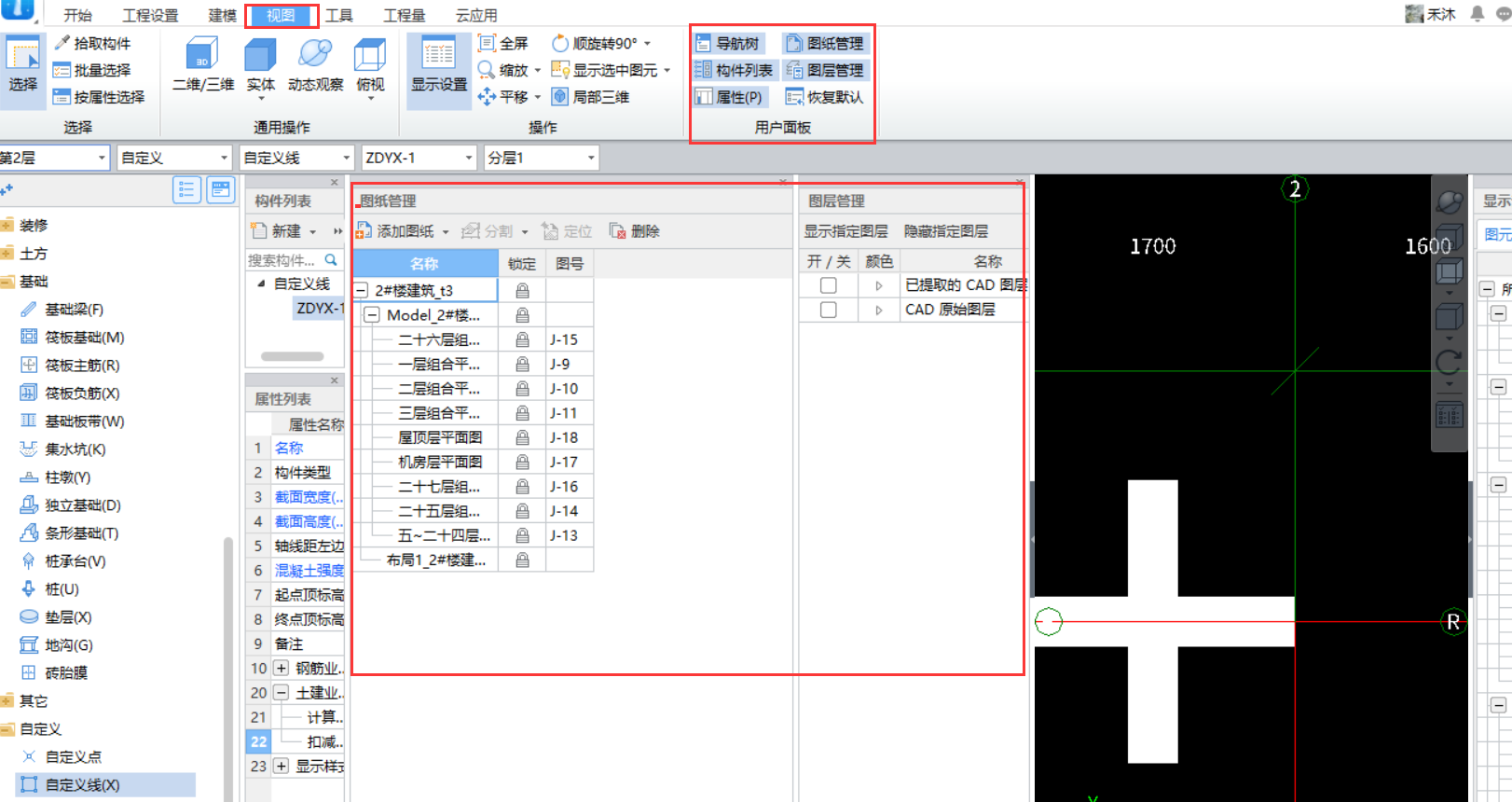The width and height of the screenshot is (1512, 802).
Task: Open the 工程设置 ribbon tab
Action: click(x=150, y=15)
